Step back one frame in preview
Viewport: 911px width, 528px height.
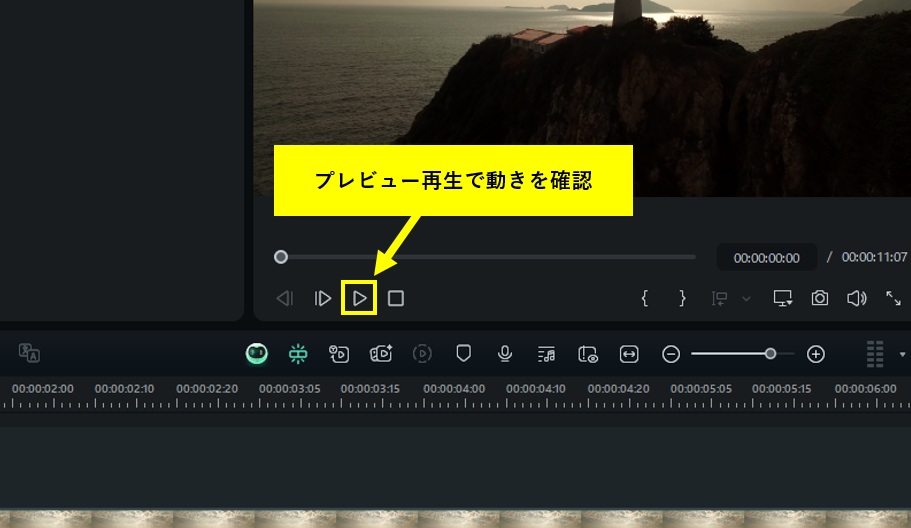(285, 299)
